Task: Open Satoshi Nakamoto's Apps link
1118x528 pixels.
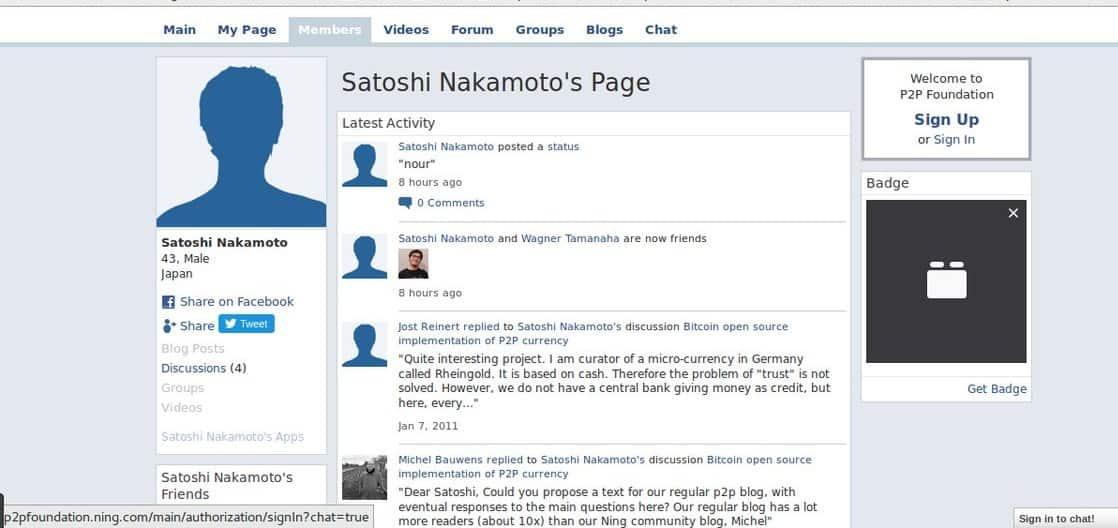Action: point(232,437)
